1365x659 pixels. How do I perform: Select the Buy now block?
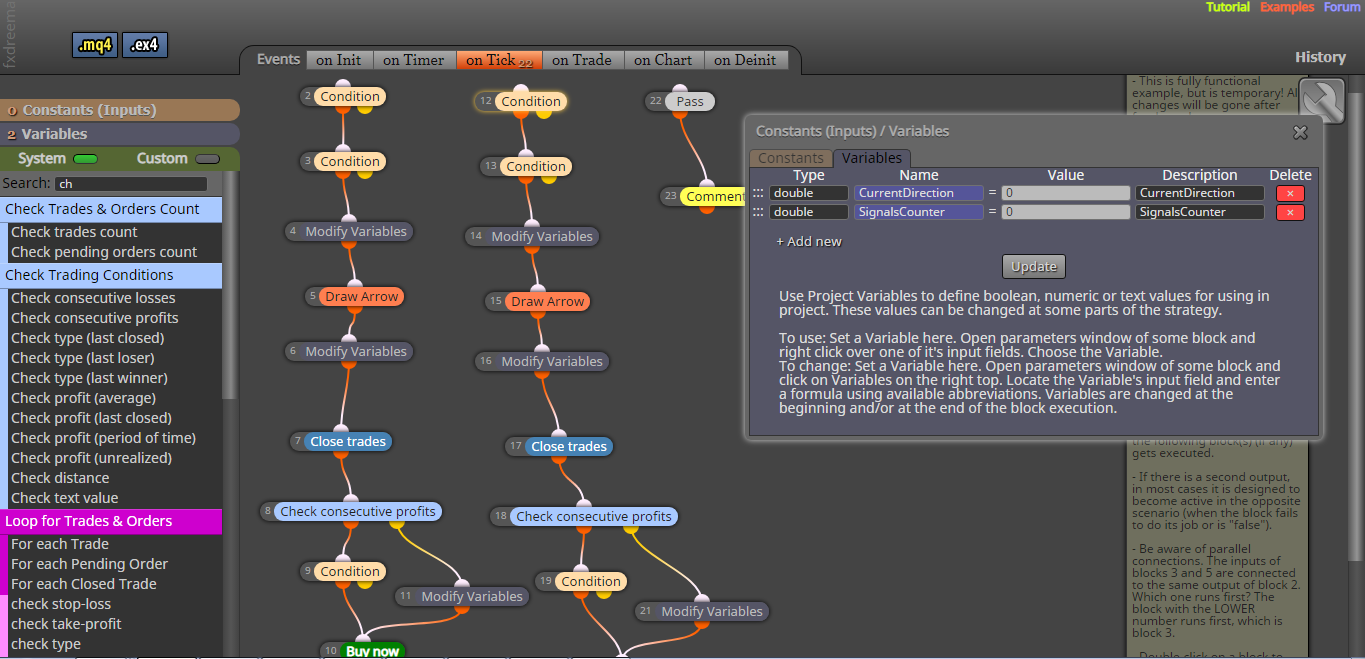(x=372, y=650)
